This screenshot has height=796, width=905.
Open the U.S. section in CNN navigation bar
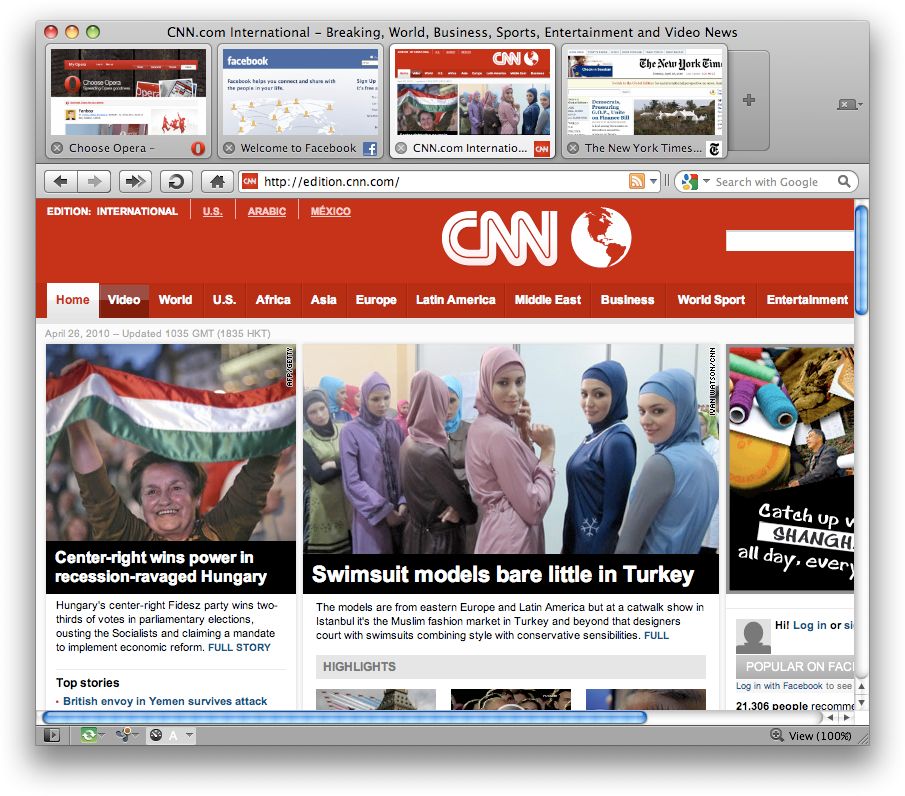(225, 300)
